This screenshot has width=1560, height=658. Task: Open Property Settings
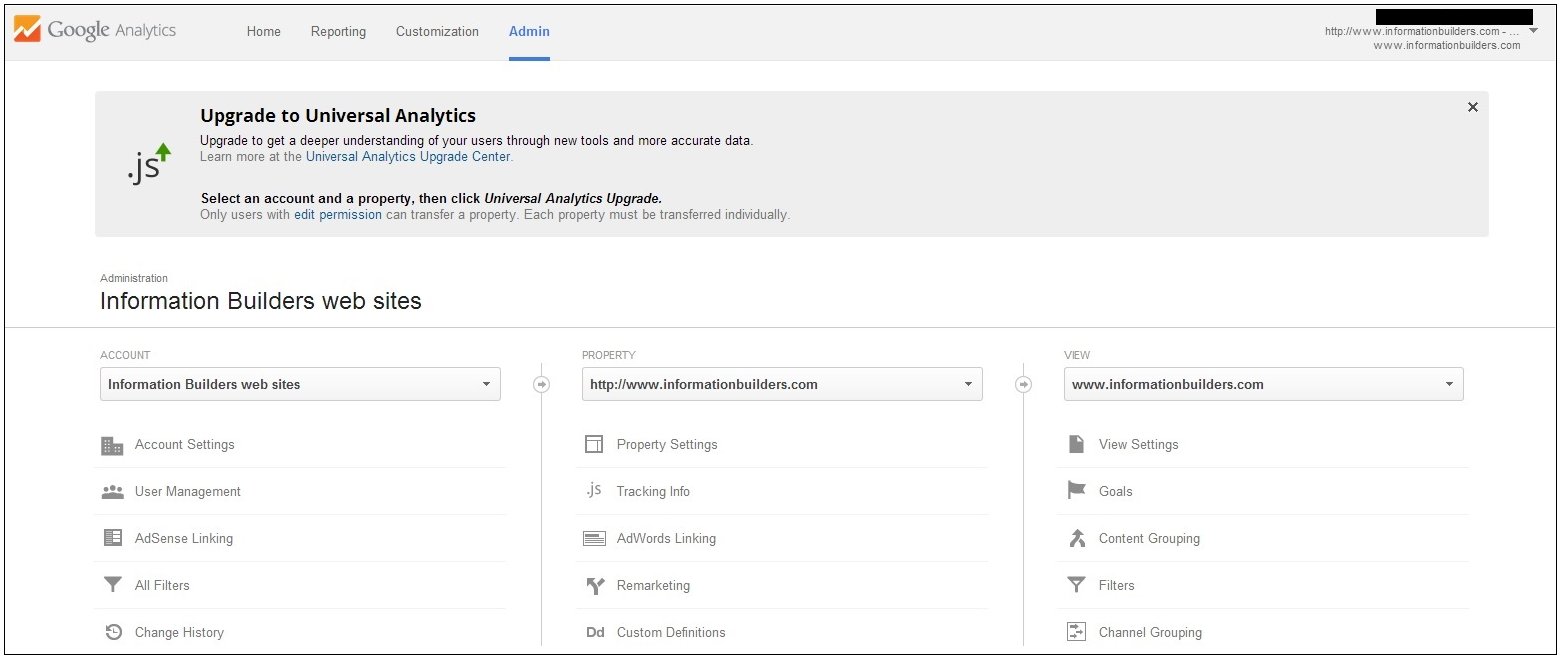667,444
